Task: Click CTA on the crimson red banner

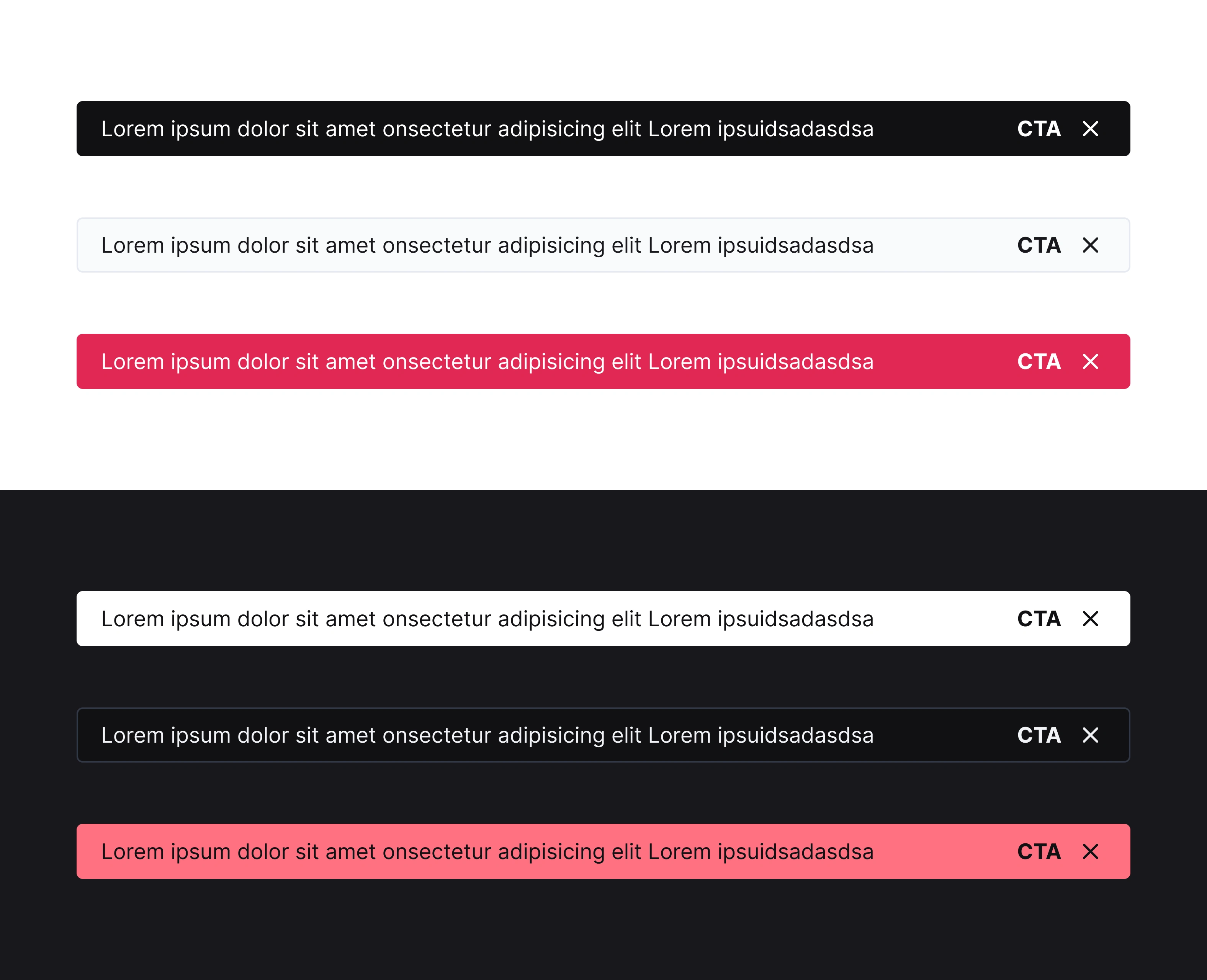Action: coord(1039,361)
